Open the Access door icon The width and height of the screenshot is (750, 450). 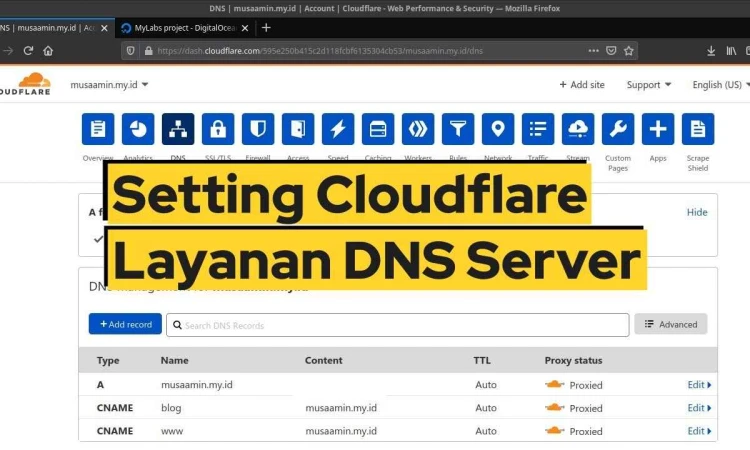point(298,129)
